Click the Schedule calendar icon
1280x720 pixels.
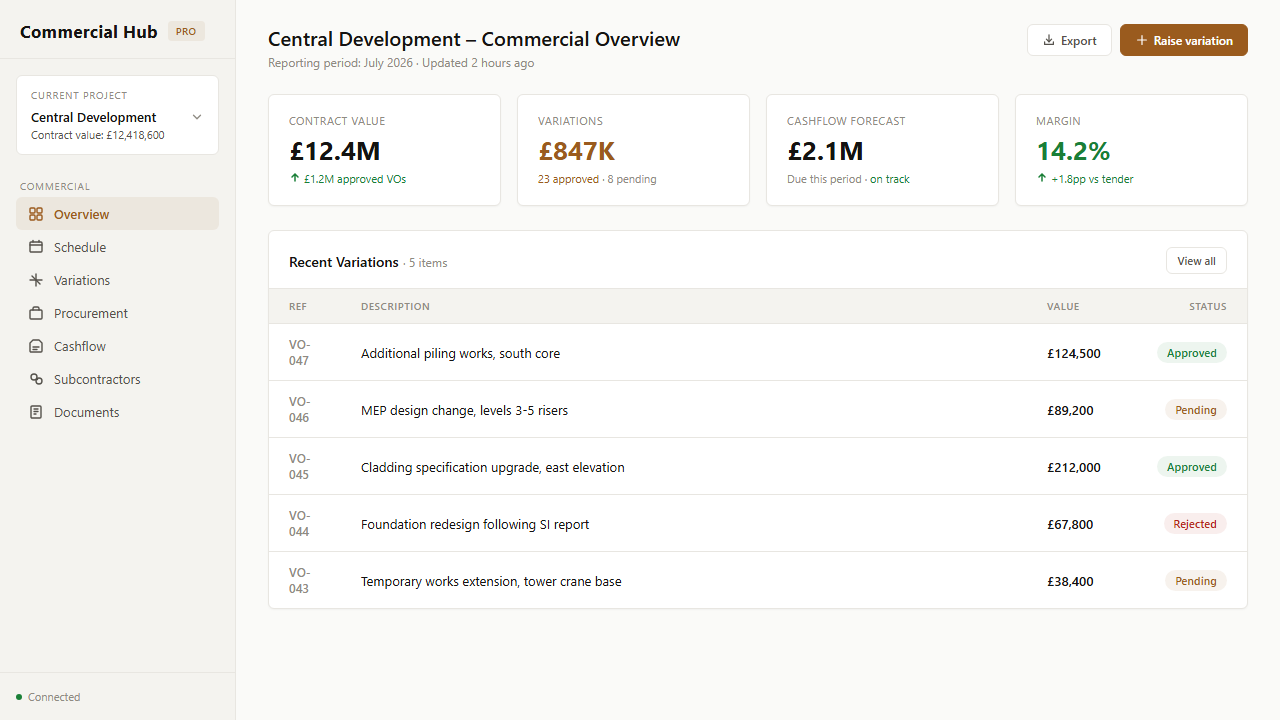(36, 247)
